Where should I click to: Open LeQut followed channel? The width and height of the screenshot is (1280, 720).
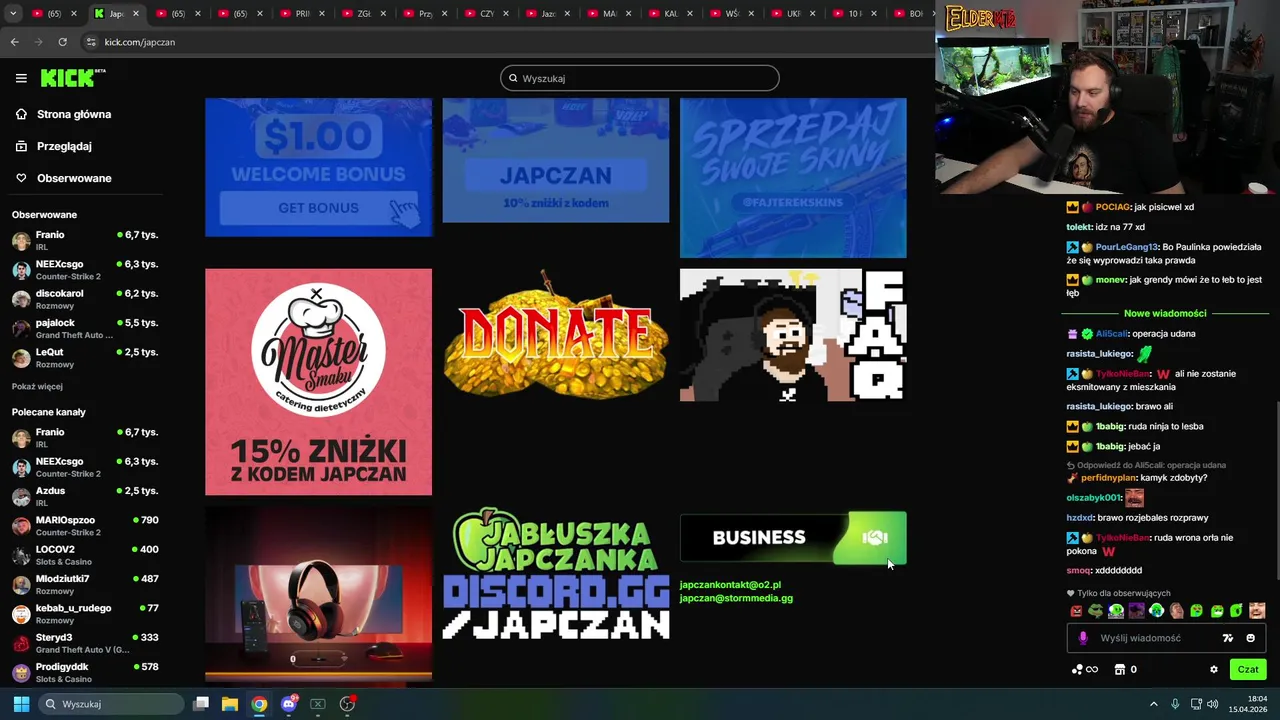85,357
